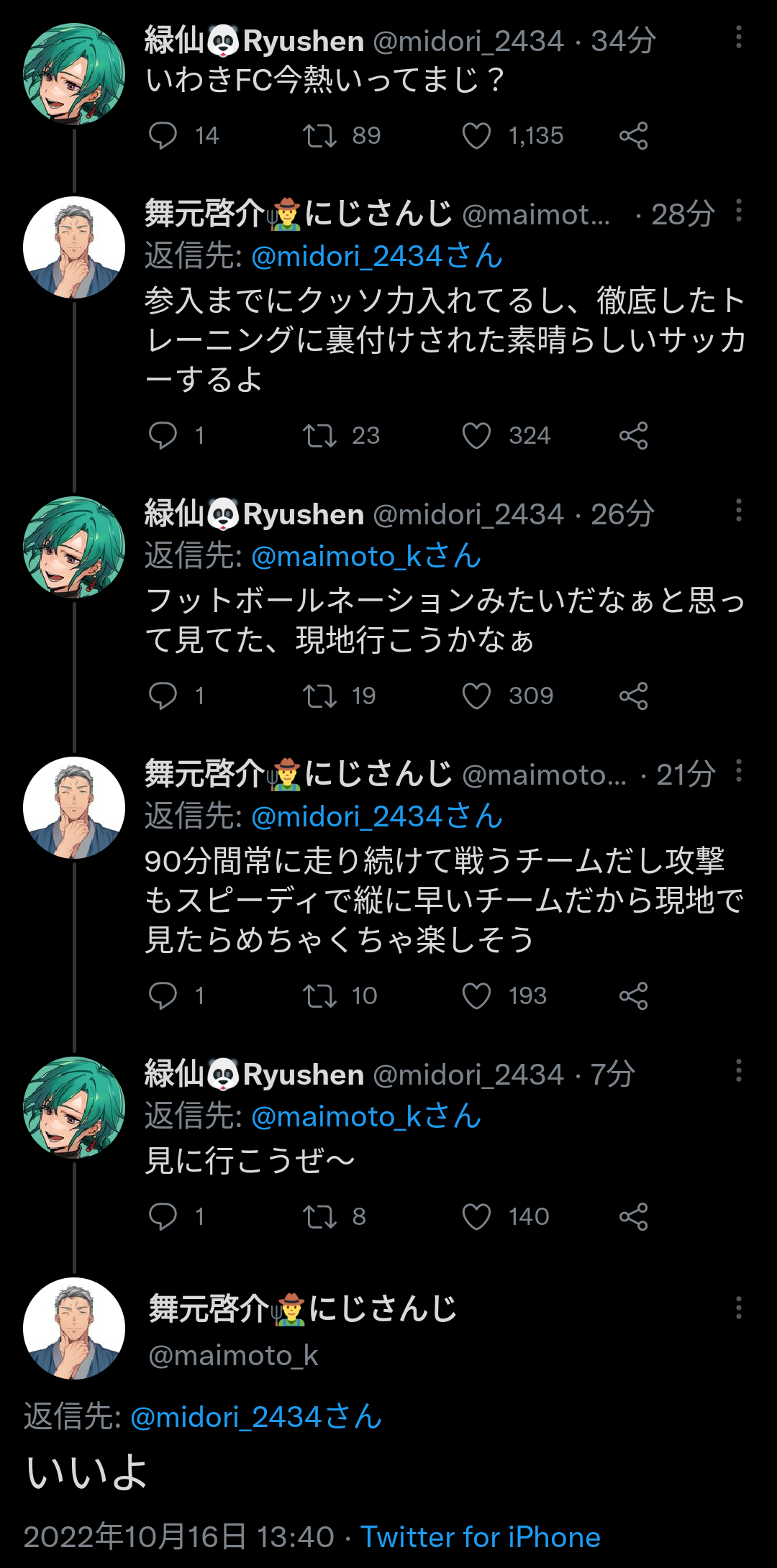Screen dimensions: 777x1568
Task: Like the tweet with 1,135 likes
Action: pos(476,135)
